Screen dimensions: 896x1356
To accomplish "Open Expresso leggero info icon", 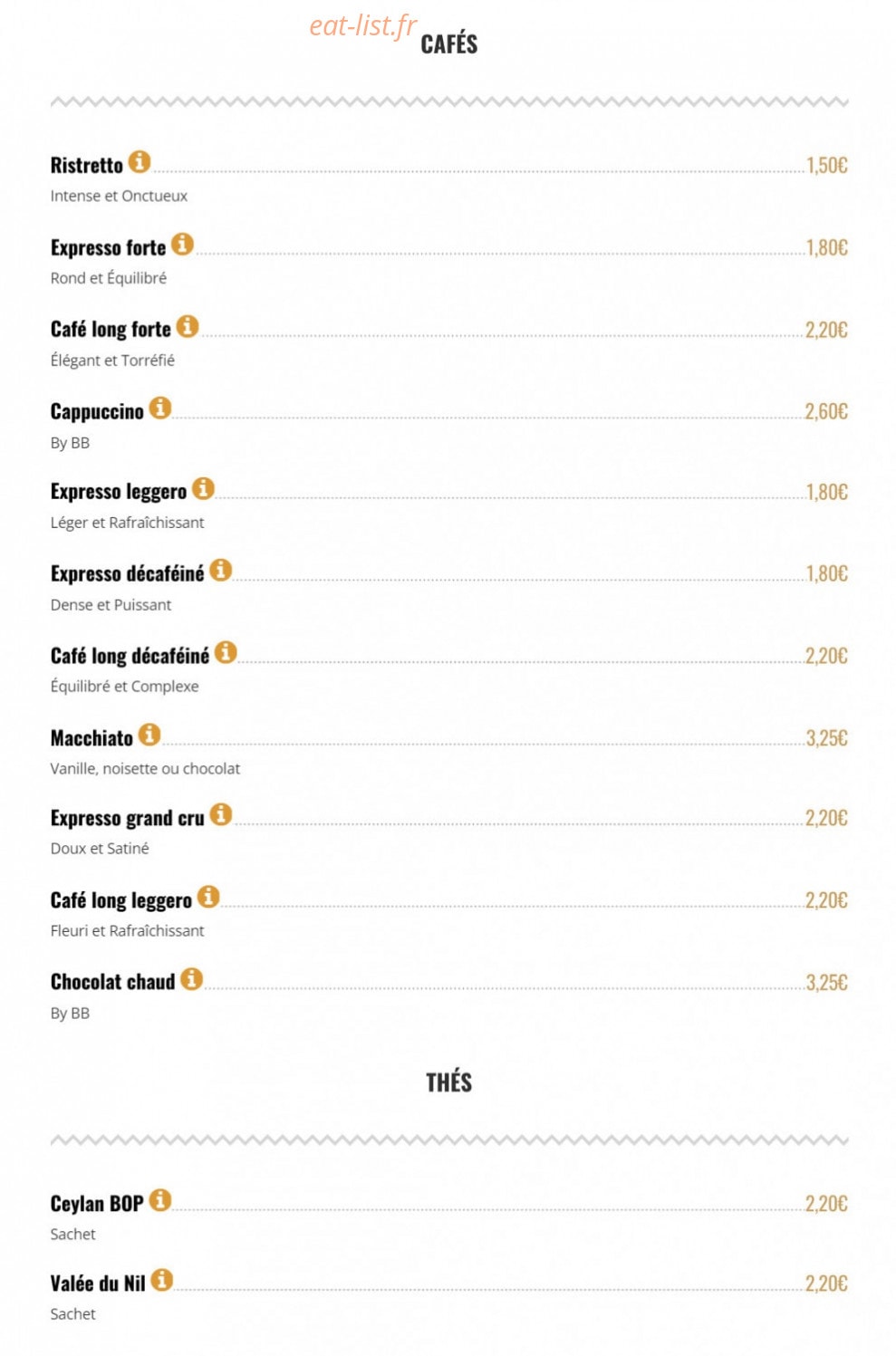I will [x=204, y=488].
